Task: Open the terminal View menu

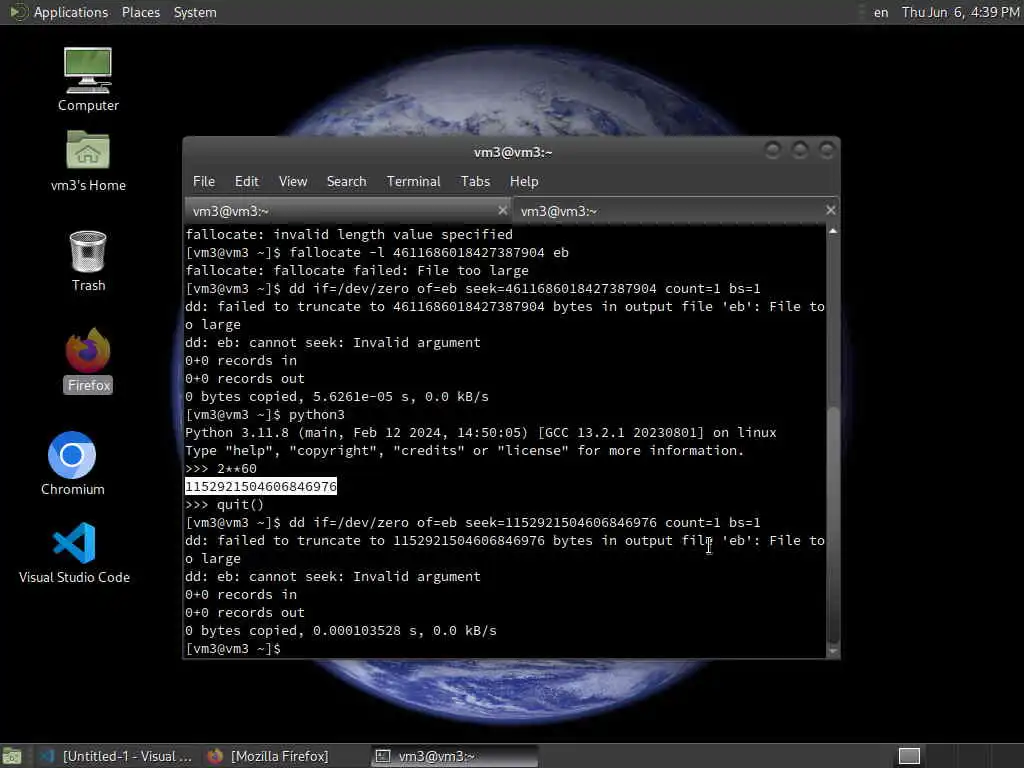Action: pyautogui.click(x=293, y=182)
